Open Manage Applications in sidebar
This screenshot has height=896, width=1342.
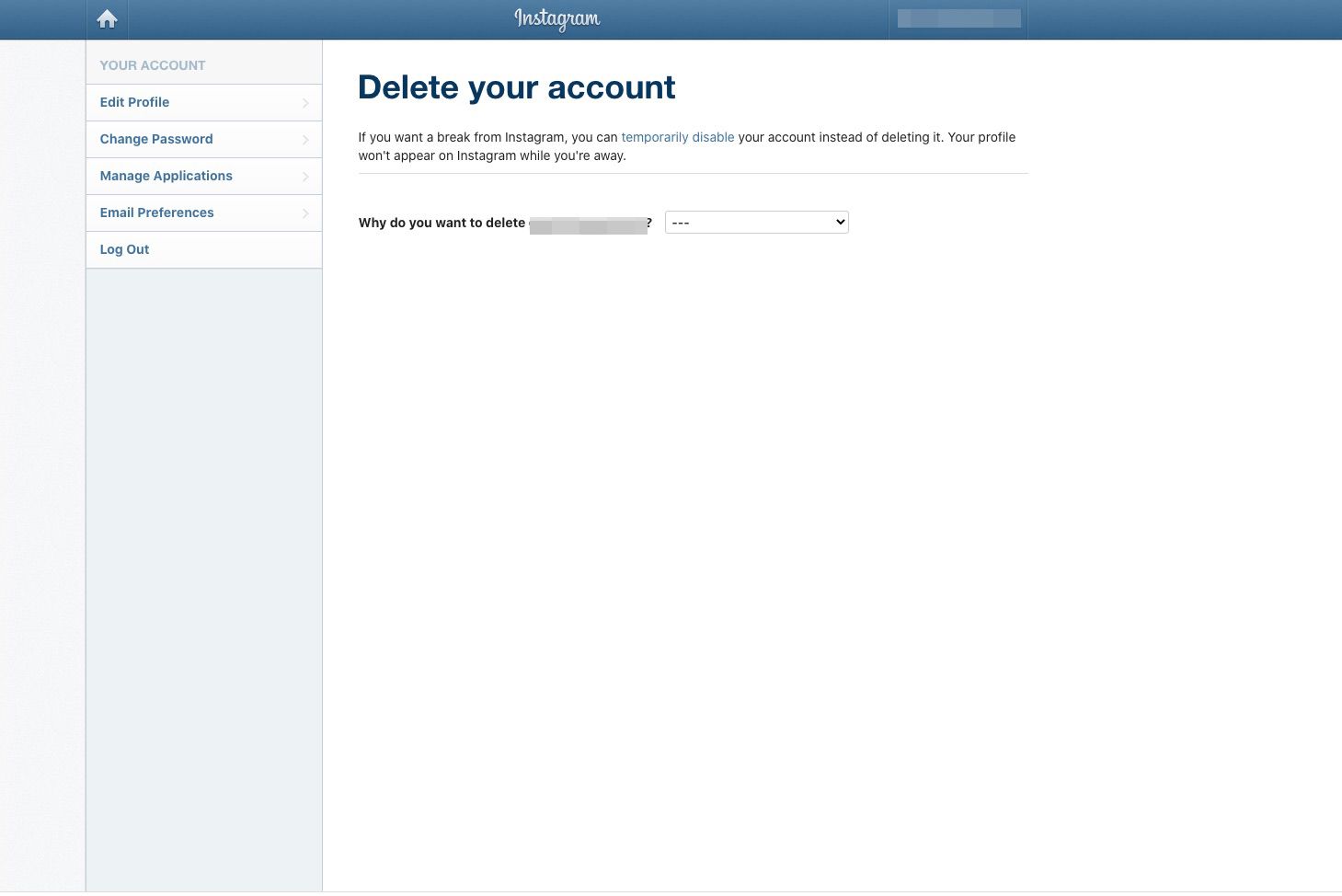coord(204,176)
